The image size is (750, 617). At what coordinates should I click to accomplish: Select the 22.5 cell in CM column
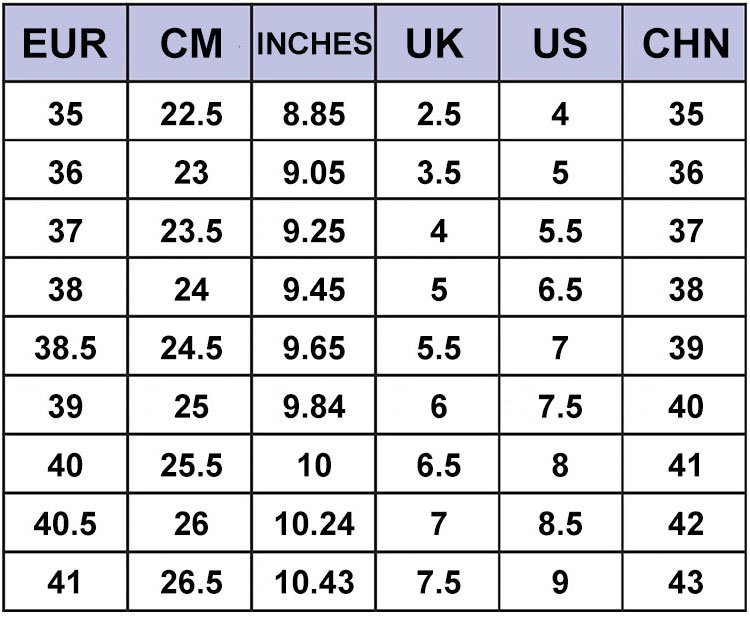pos(191,114)
